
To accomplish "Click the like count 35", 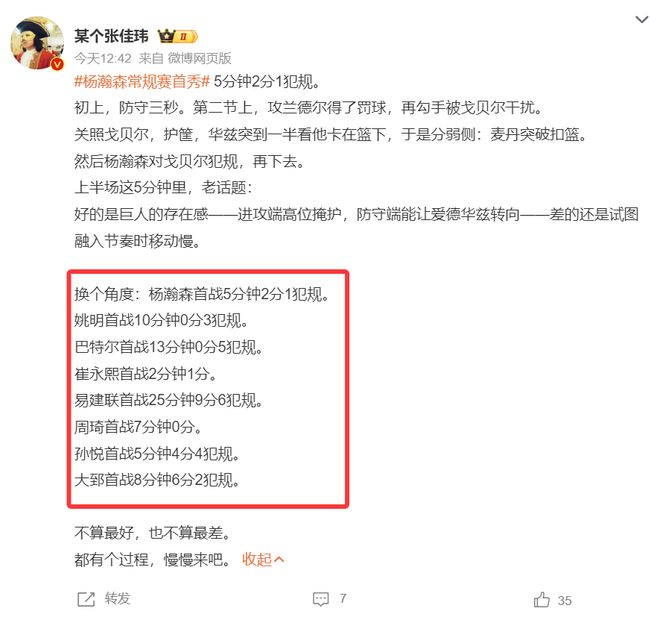I will [x=564, y=600].
